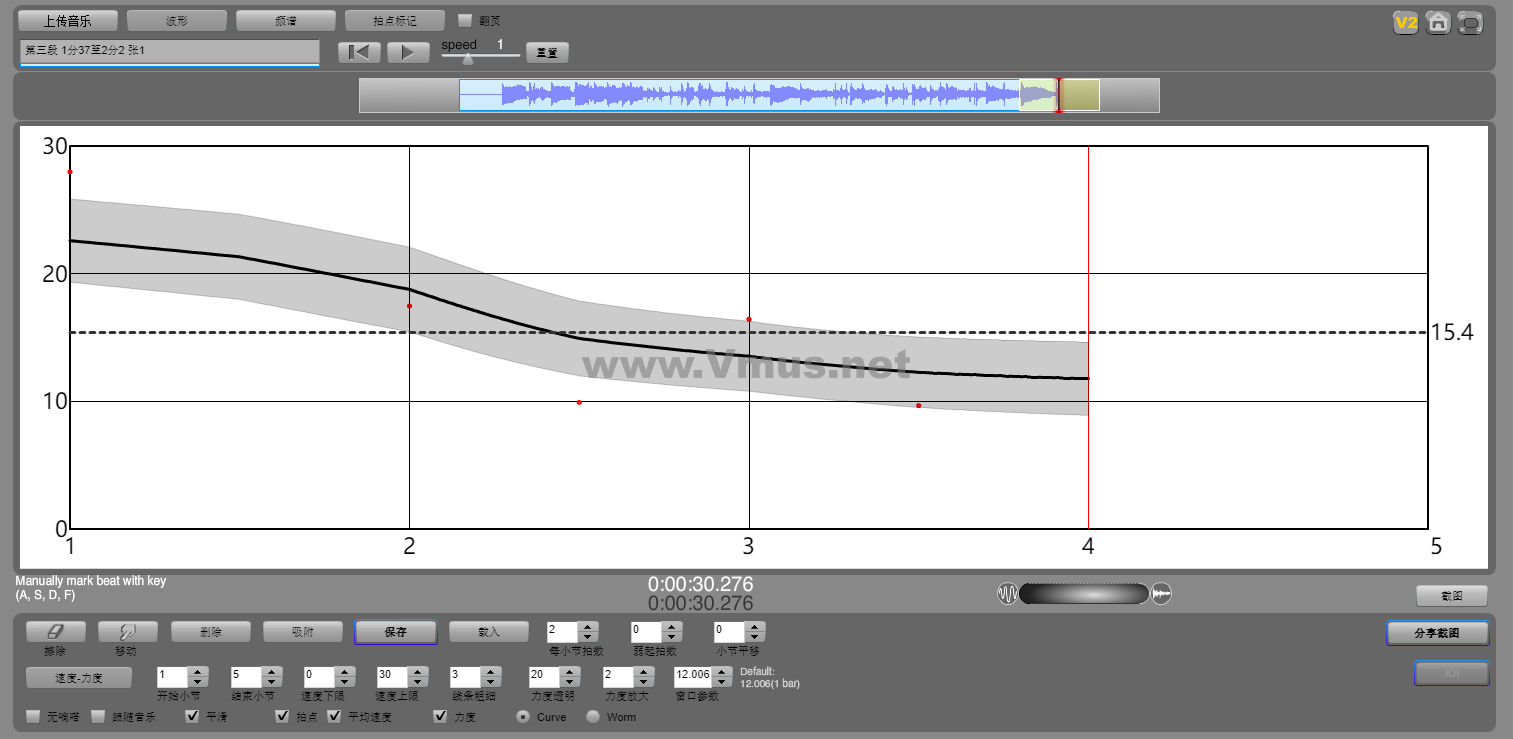
Task: Toggle fullscreen with the expand icon
Action: coord(1470,22)
